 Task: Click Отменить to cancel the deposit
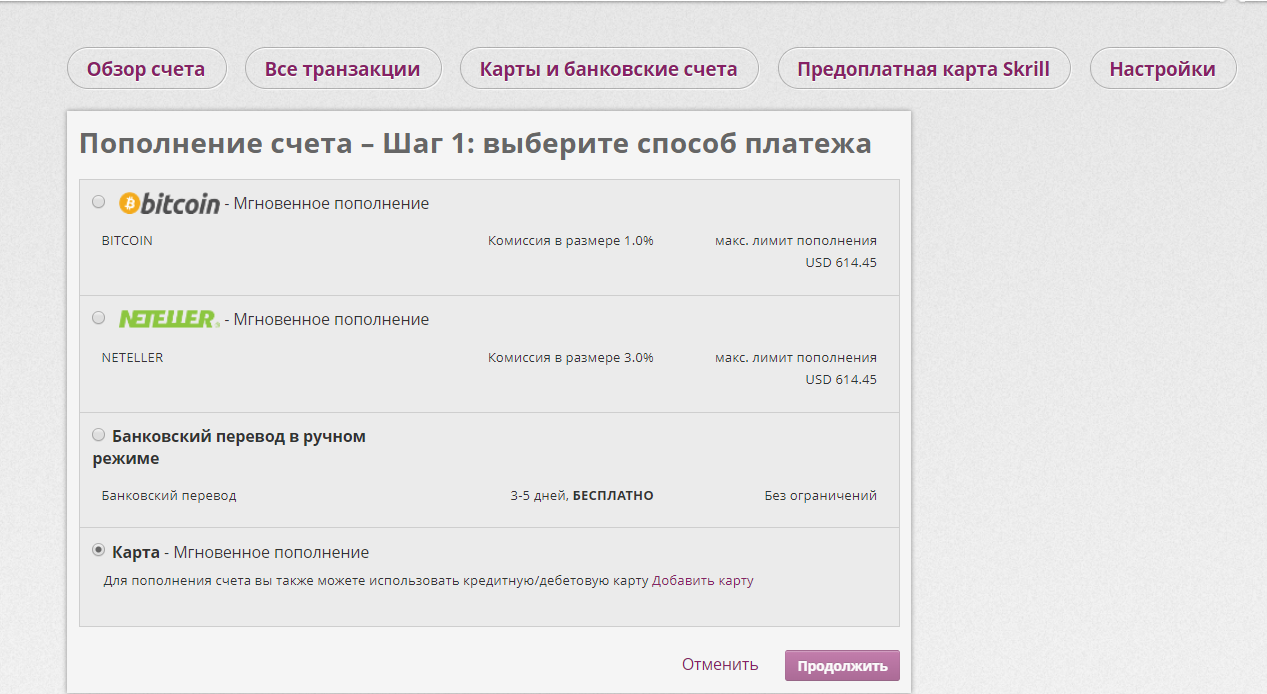tap(720, 664)
